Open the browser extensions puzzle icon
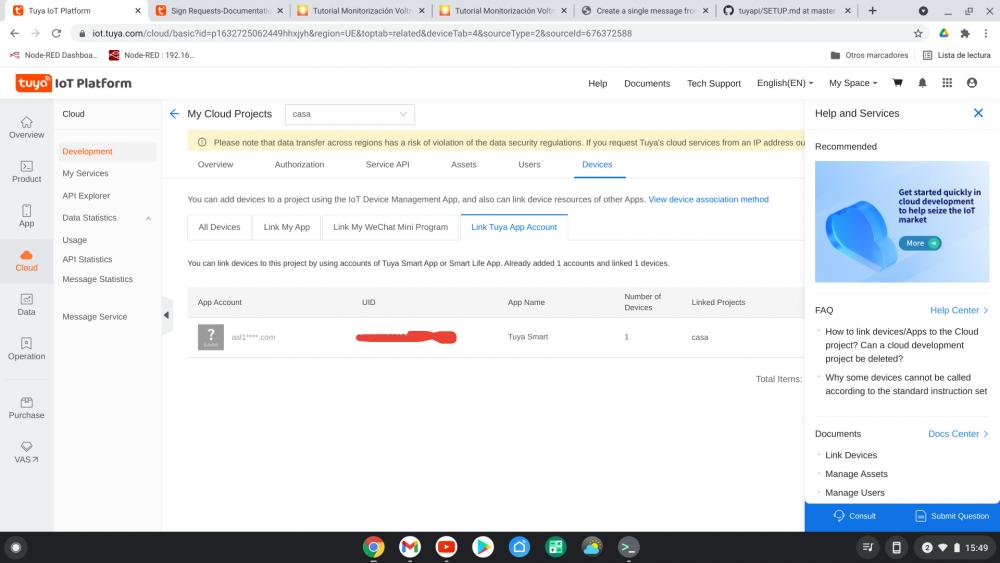The height and width of the screenshot is (563, 1000). 965,33
